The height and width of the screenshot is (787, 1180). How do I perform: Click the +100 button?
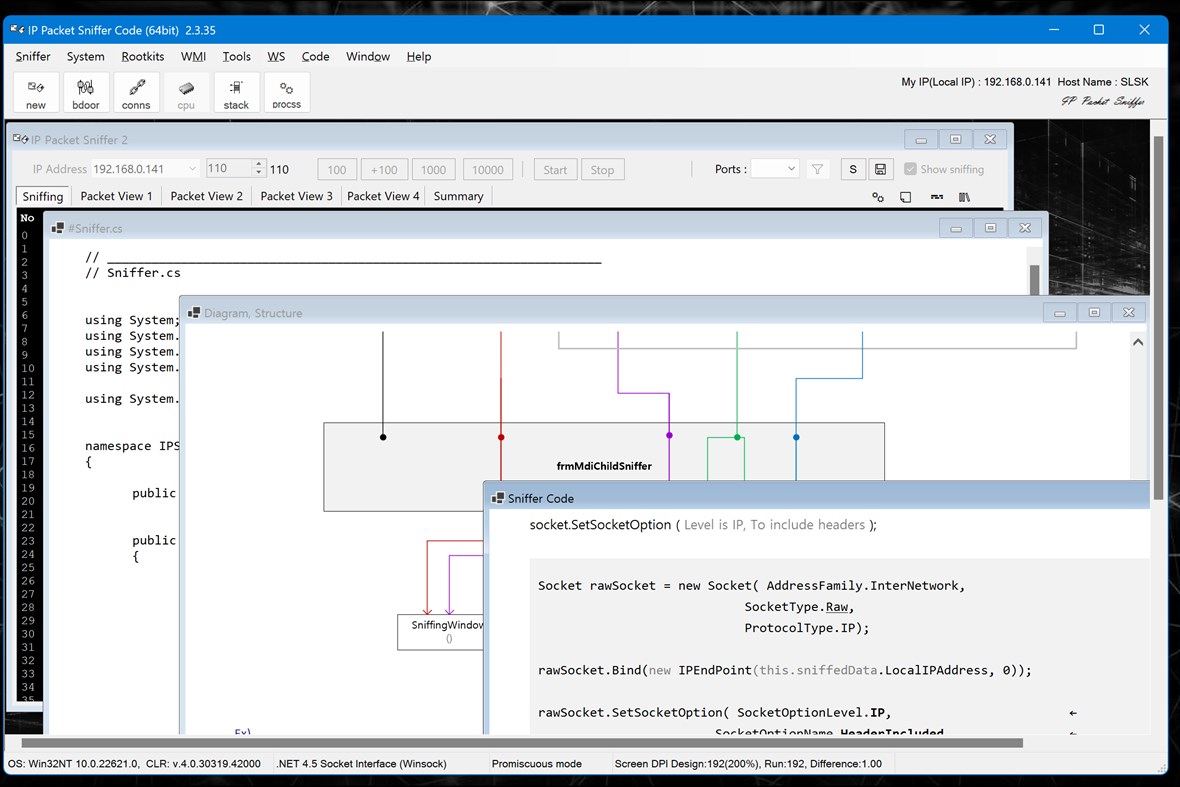(x=384, y=169)
